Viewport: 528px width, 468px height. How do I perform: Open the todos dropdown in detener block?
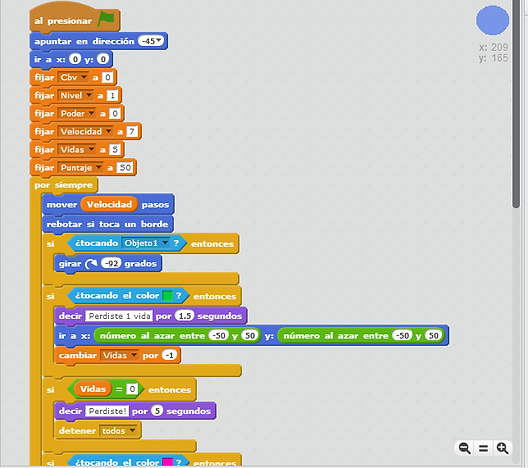pyautogui.click(x=132, y=431)
